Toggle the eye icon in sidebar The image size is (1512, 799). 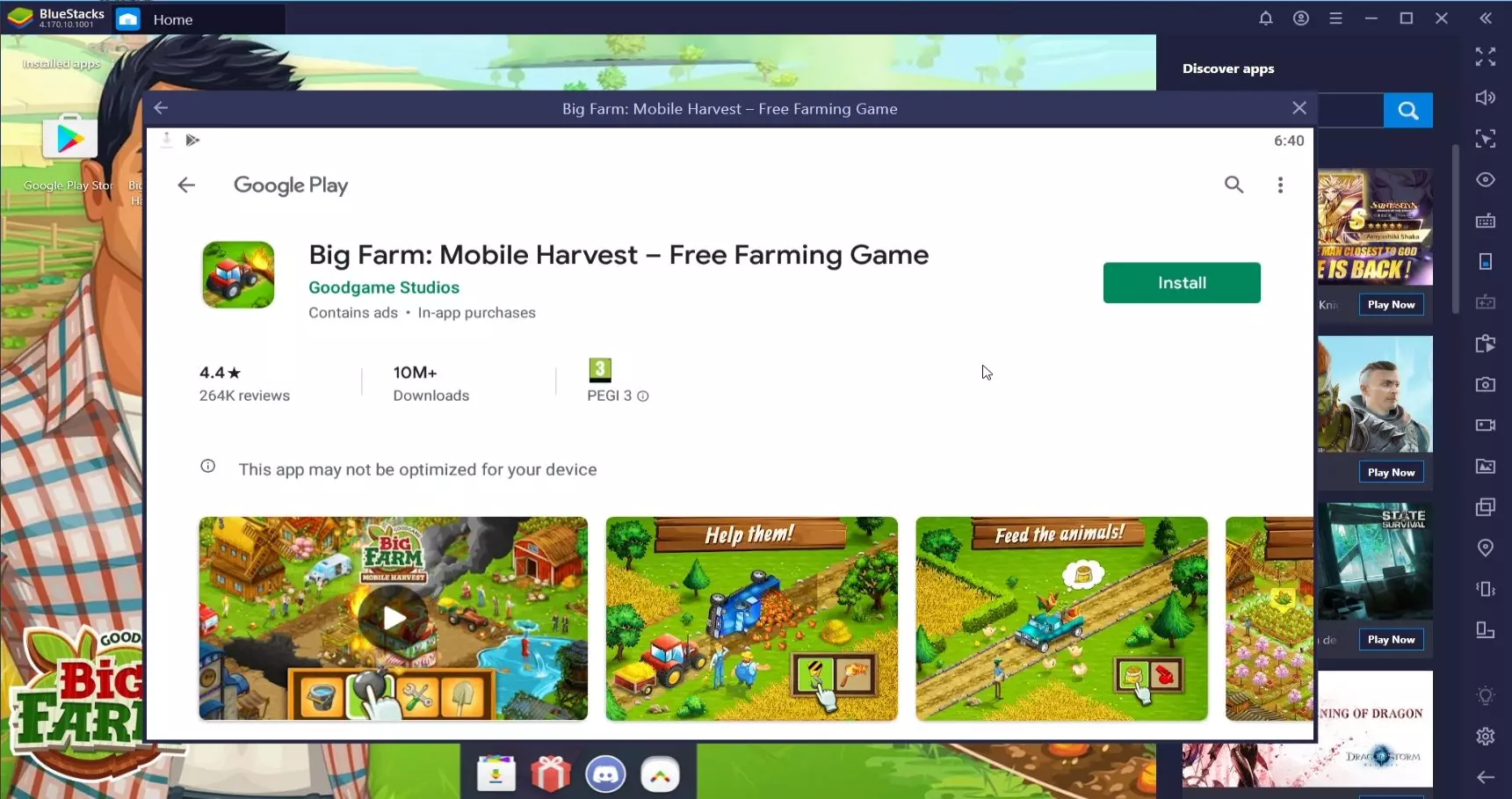(x=1485, y=179)
